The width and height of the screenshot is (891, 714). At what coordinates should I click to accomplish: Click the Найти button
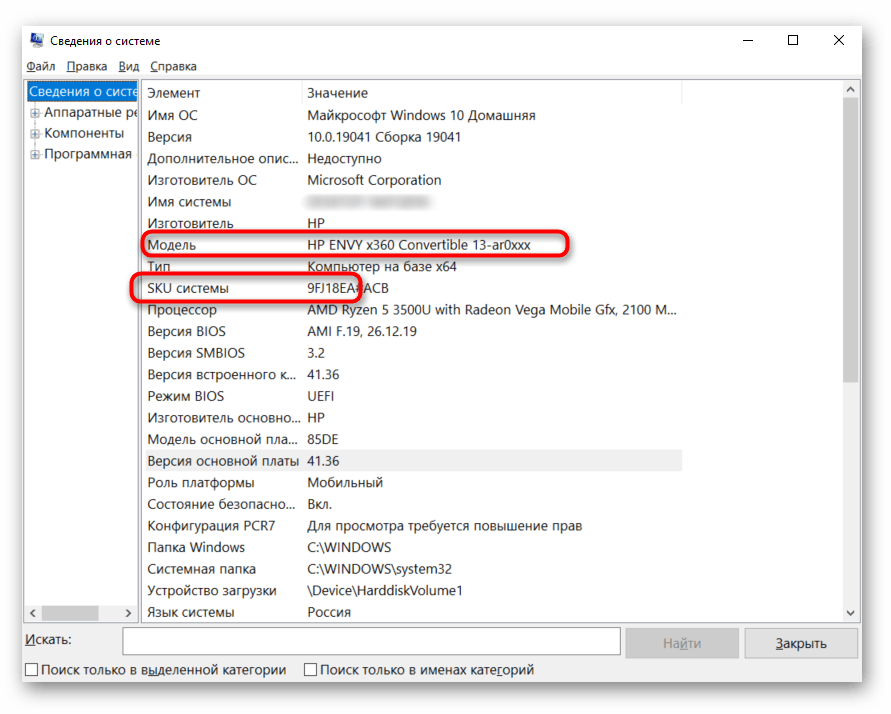pyautogui.click(x=682, y=644)
